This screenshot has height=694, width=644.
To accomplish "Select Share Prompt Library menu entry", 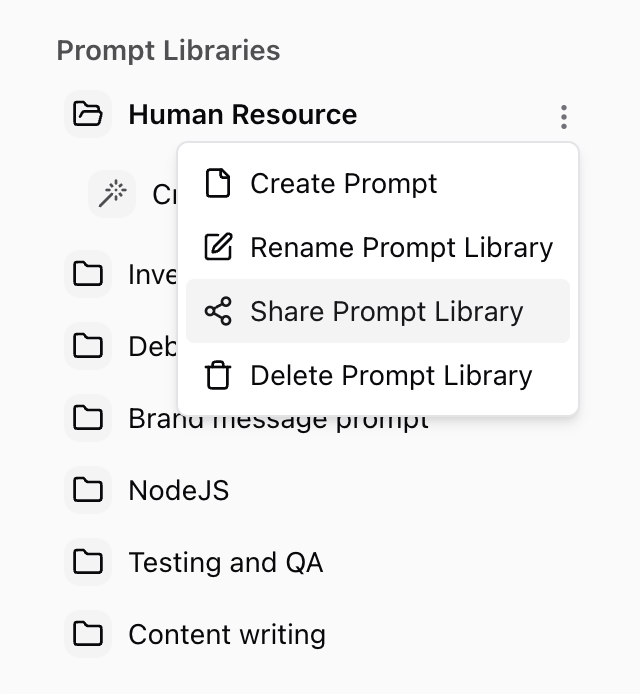I will tap(386, 311).
